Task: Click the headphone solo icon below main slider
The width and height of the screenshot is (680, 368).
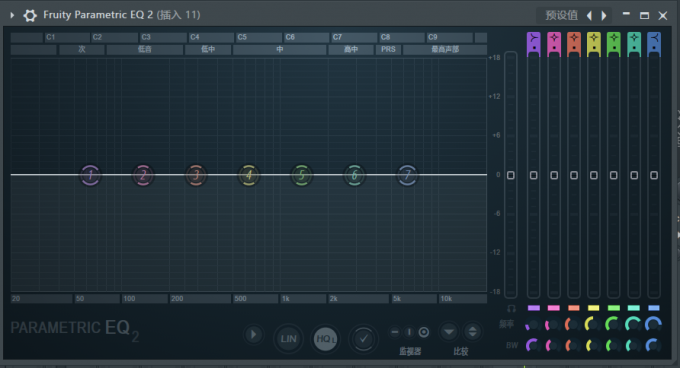Action: point(511,309)
